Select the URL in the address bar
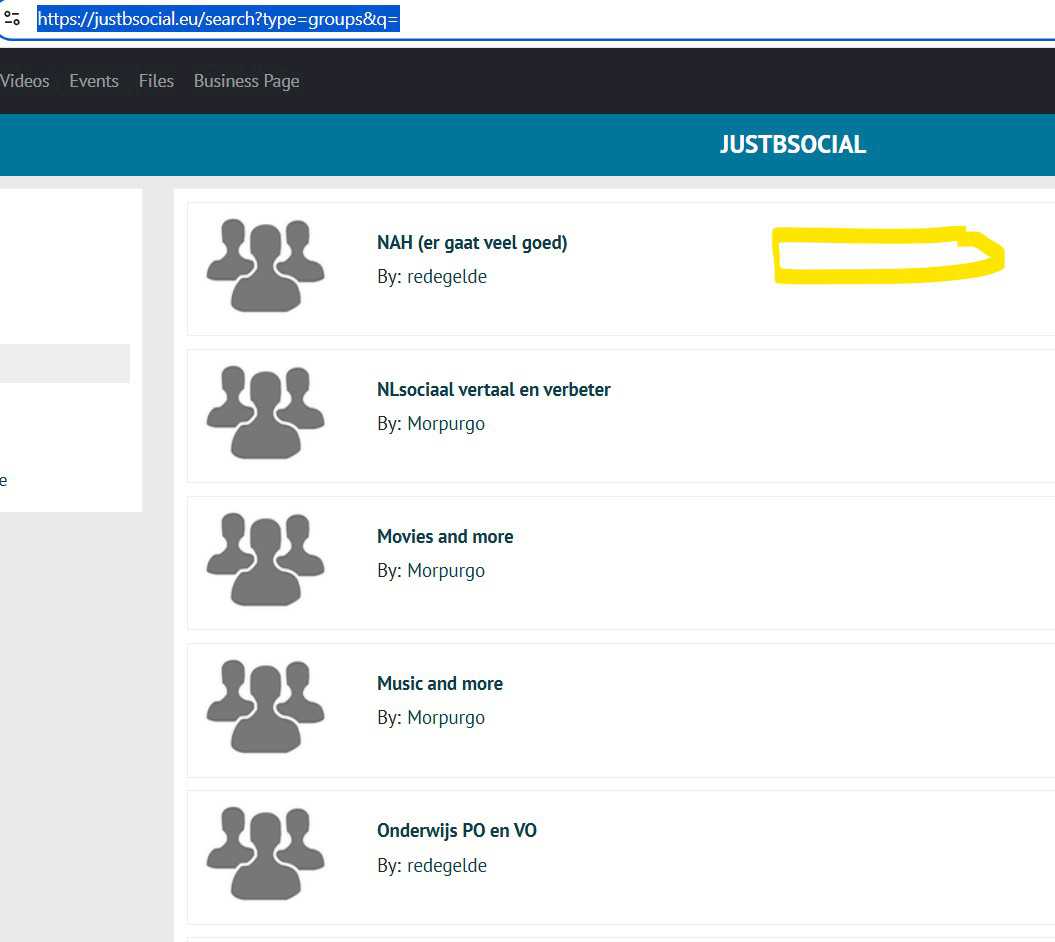 tap(219, 19)
